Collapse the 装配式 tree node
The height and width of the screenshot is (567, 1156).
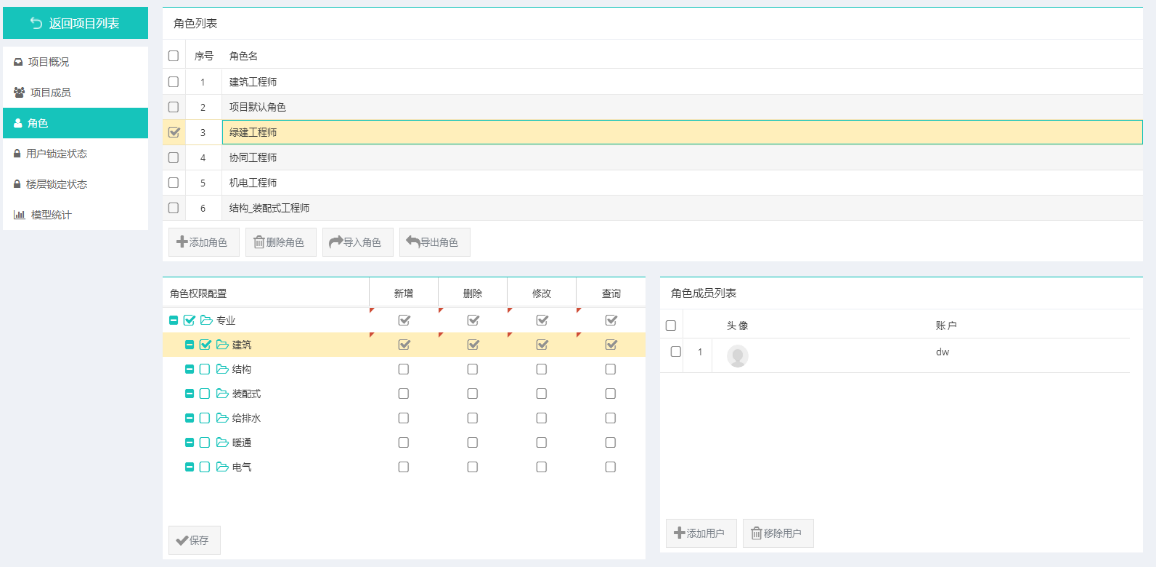coord(189,394)
